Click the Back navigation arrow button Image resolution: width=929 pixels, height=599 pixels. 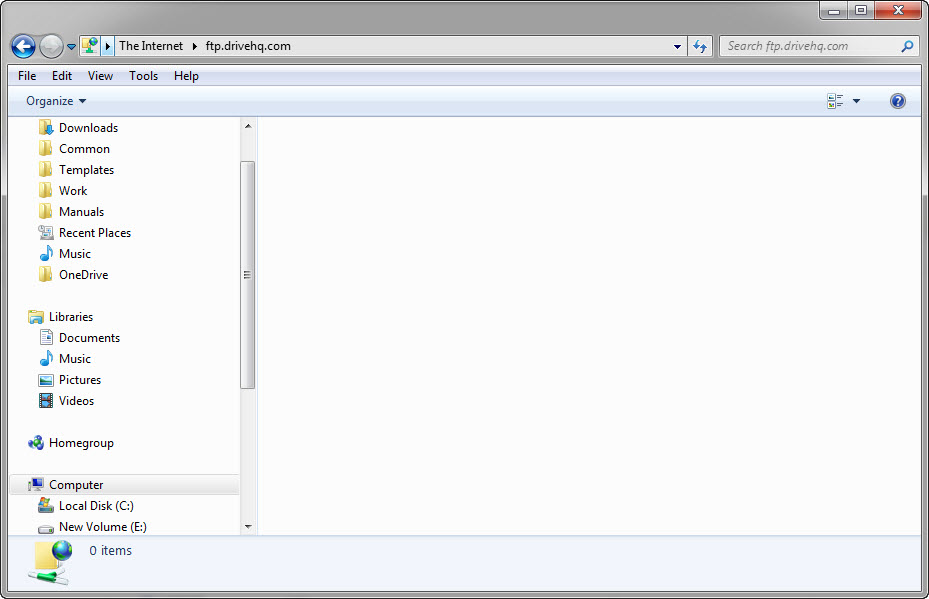[x=23, y=46]
